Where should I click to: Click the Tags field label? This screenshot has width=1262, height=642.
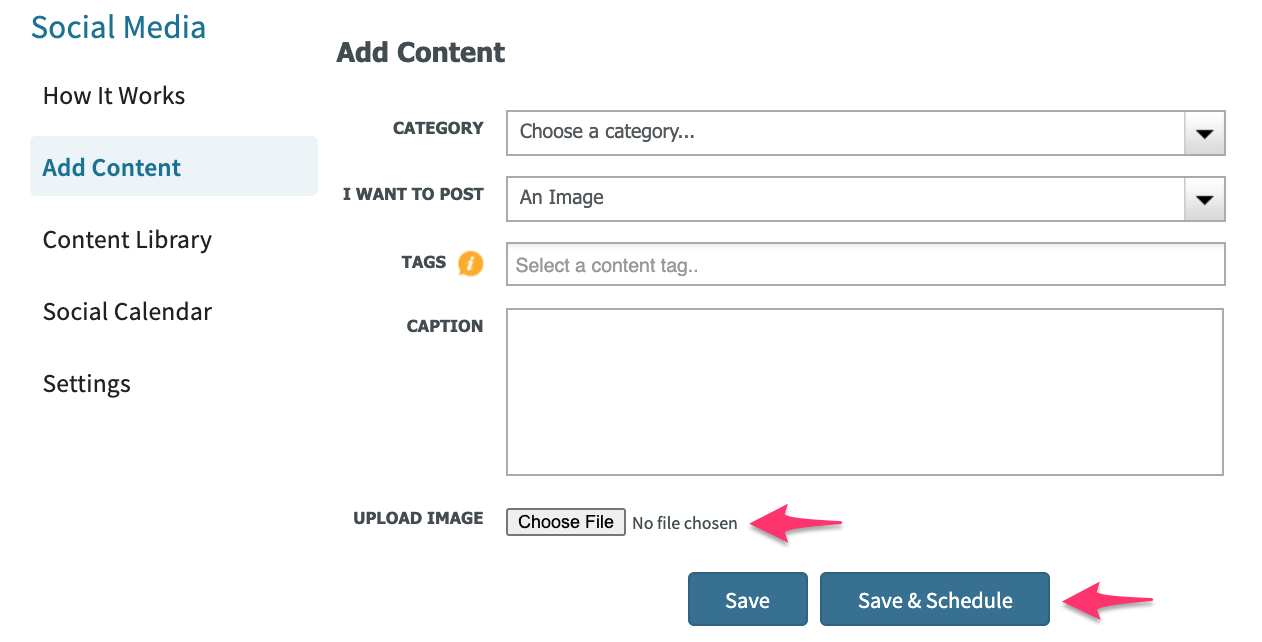pyautogui.click(x=424, y=262)
